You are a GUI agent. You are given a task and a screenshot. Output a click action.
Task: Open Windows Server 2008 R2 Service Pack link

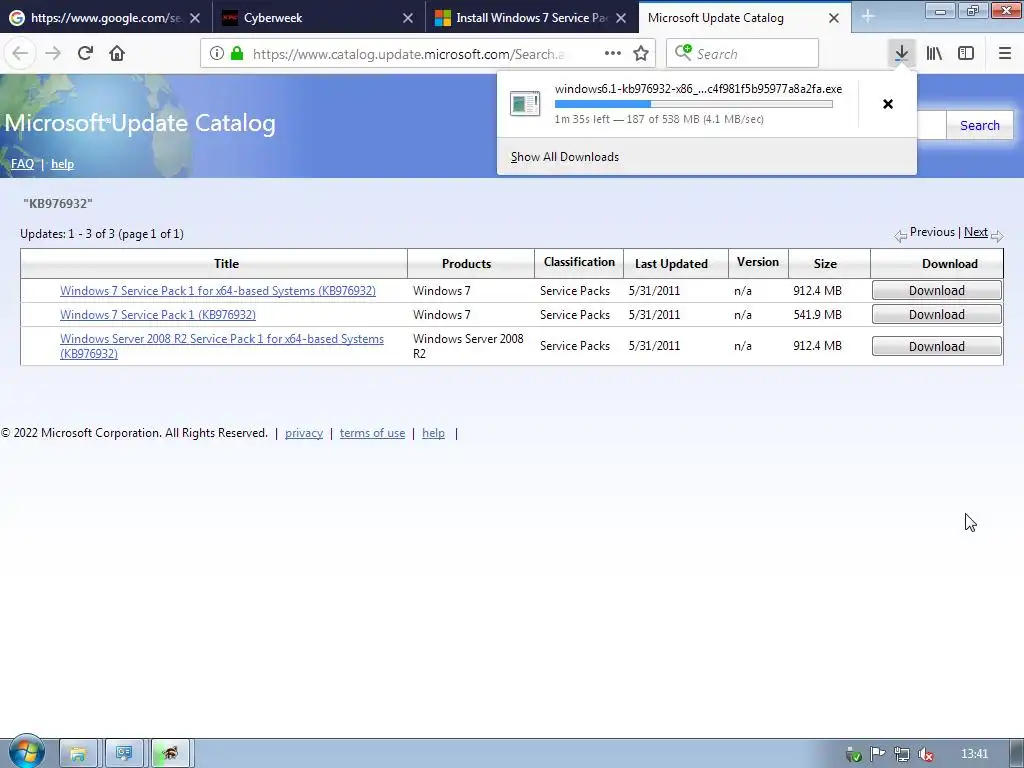click(x=221, y=346)
